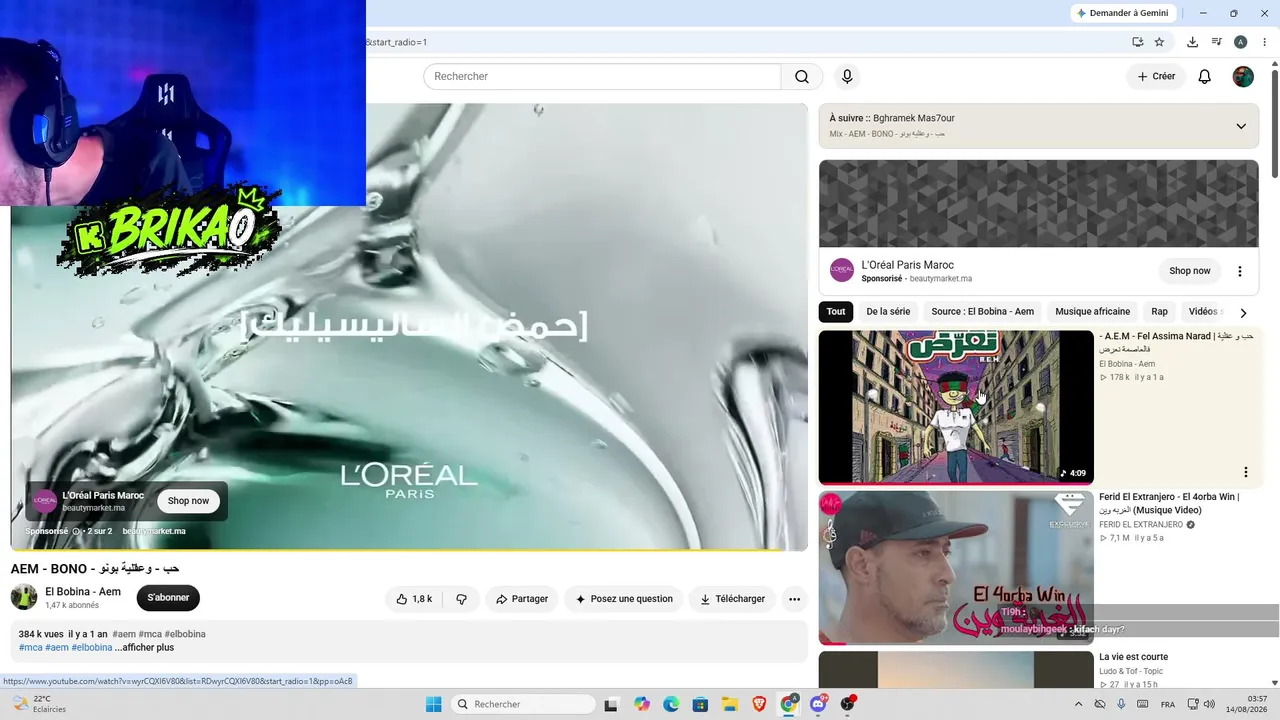Viewport: 1280px width, 720px height.
Task: Click the yellow ad progress bar
Action: [409, 550]
